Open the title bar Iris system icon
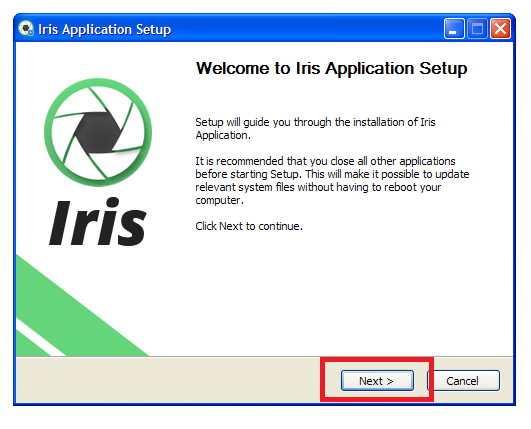Screen dimensions: 531x429 point(26,28)
